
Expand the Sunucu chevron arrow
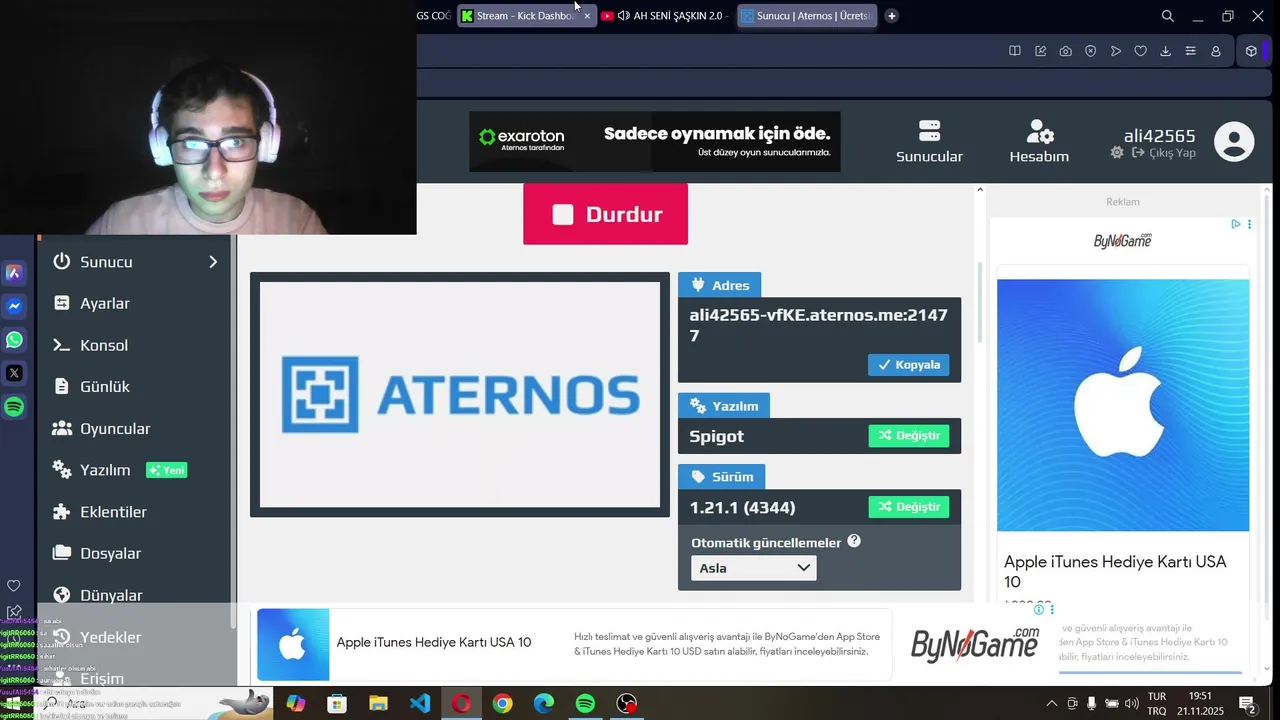tap(213, 261)
